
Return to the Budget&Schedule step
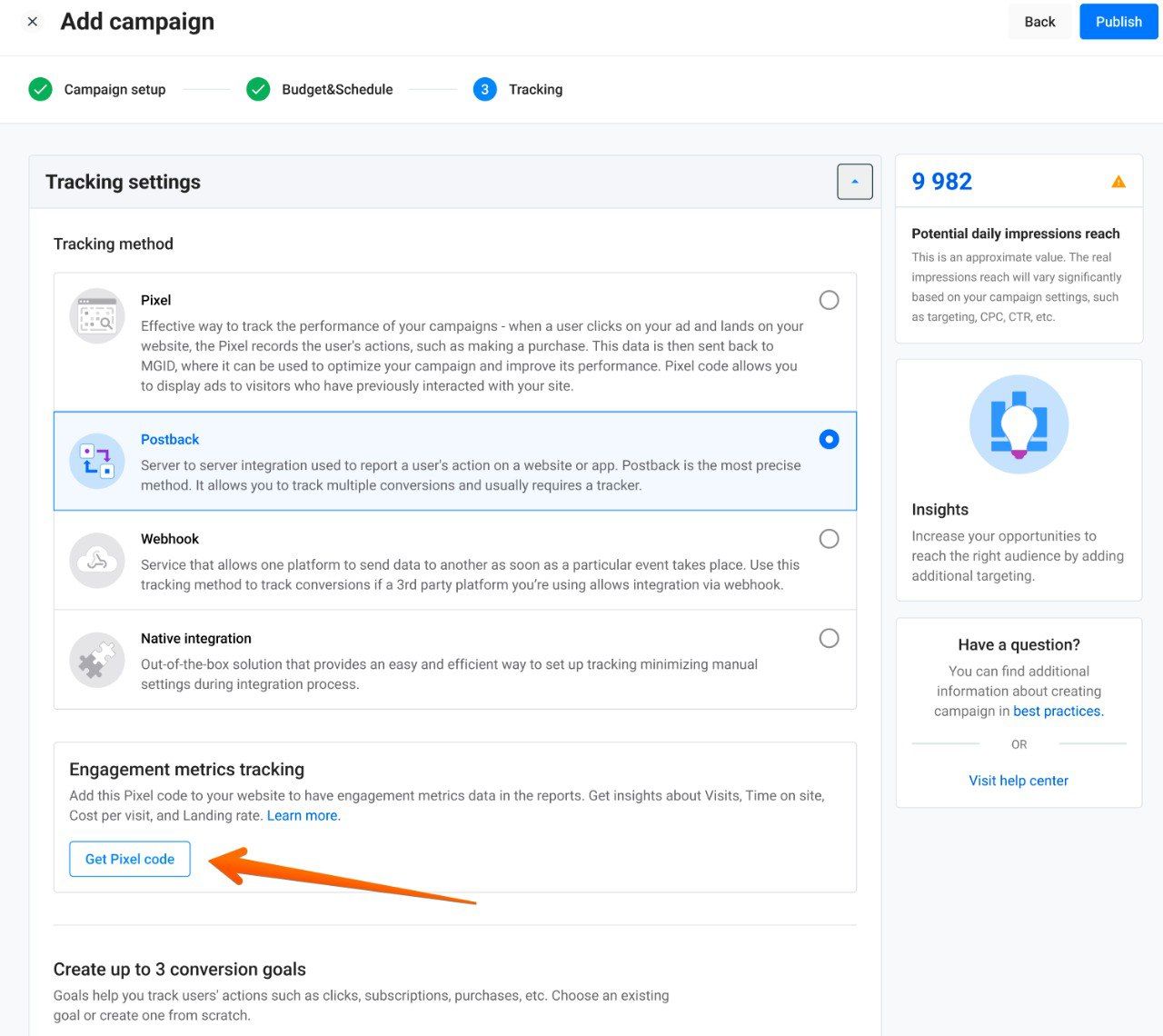point(337,89)
